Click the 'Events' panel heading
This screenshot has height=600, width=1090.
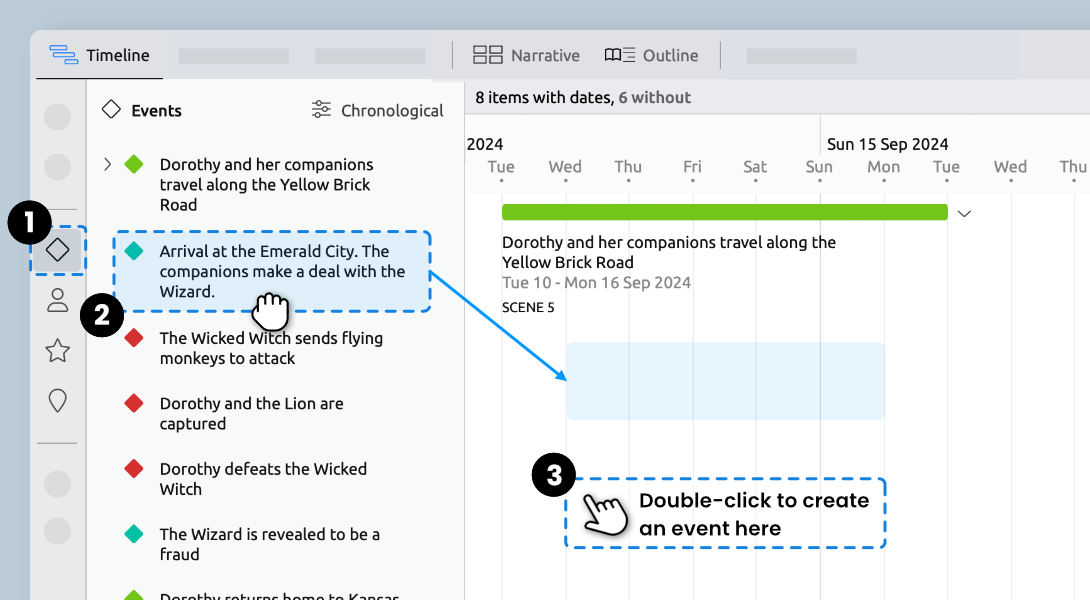(x=156, y=111)
